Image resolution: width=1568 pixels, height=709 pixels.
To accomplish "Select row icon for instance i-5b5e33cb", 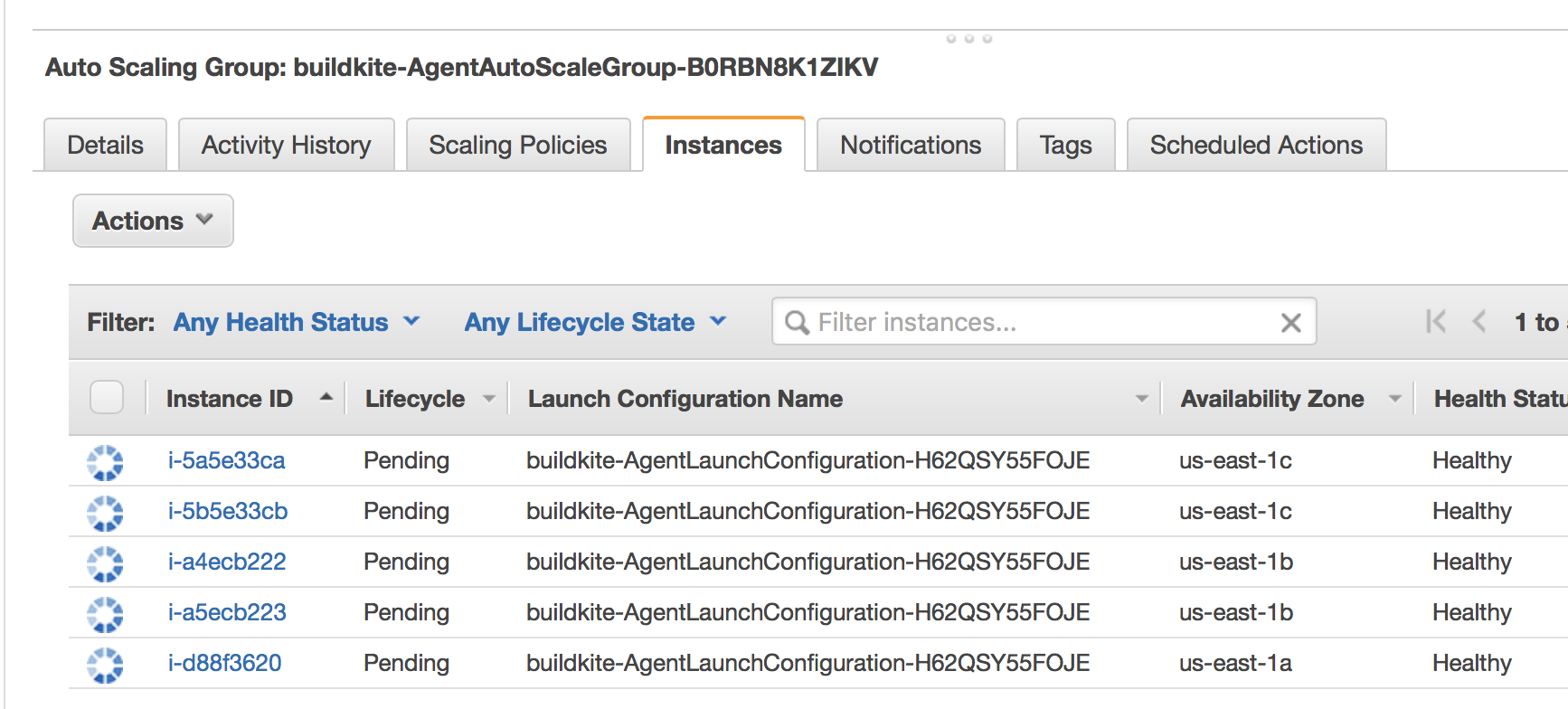I will click(x=105, y=513).
